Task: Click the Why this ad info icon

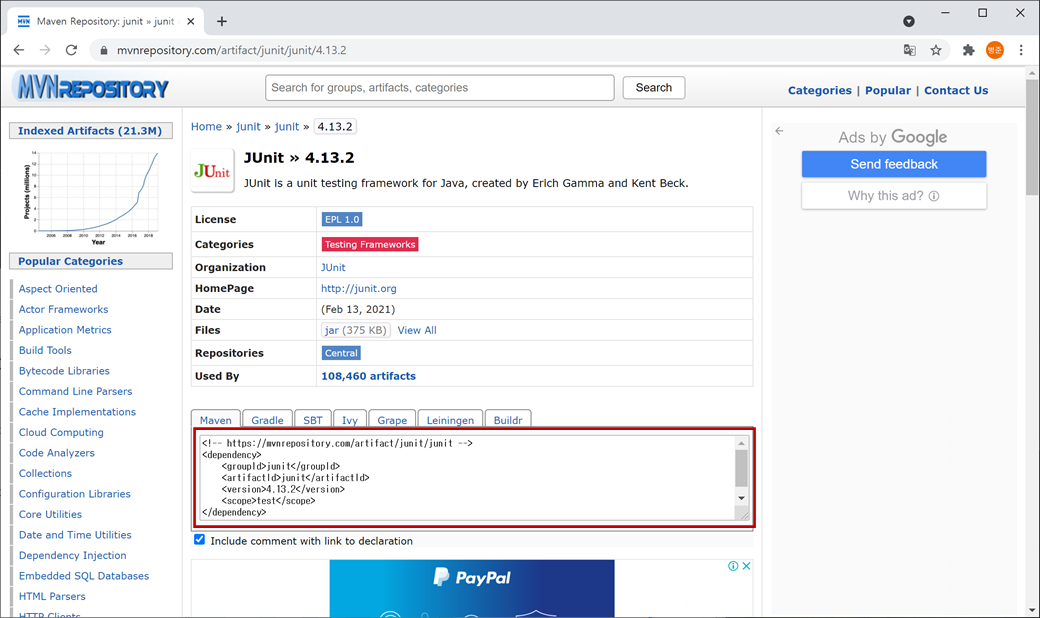Action: [934, 196]
